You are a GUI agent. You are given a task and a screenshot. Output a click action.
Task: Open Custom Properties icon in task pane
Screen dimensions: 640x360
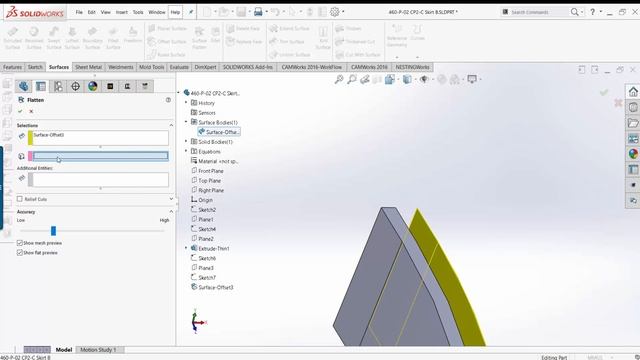point(633,169)
